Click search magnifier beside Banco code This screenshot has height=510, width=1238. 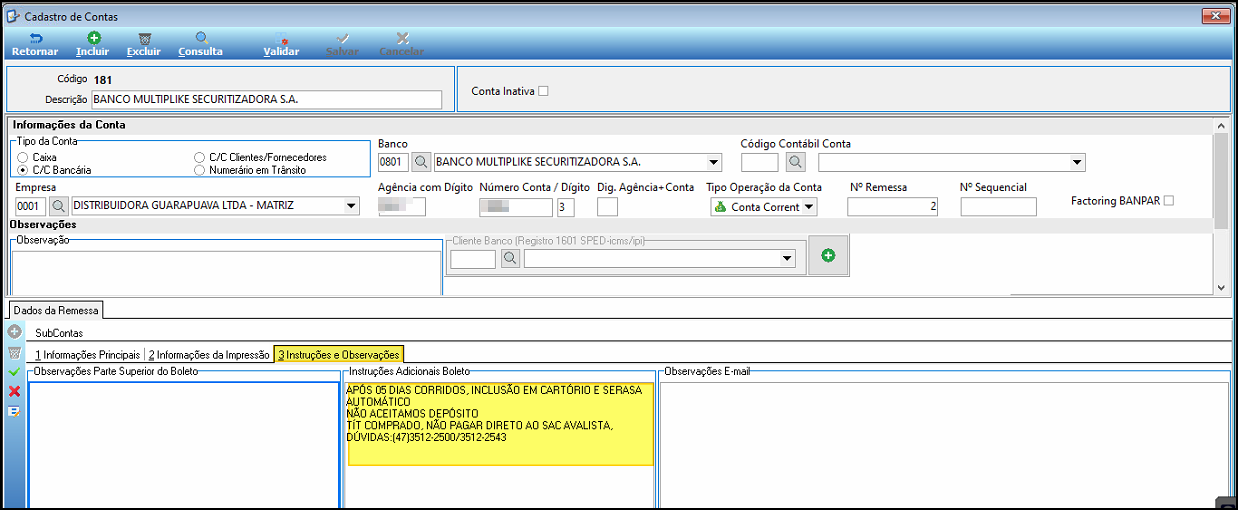coord(422,162)
